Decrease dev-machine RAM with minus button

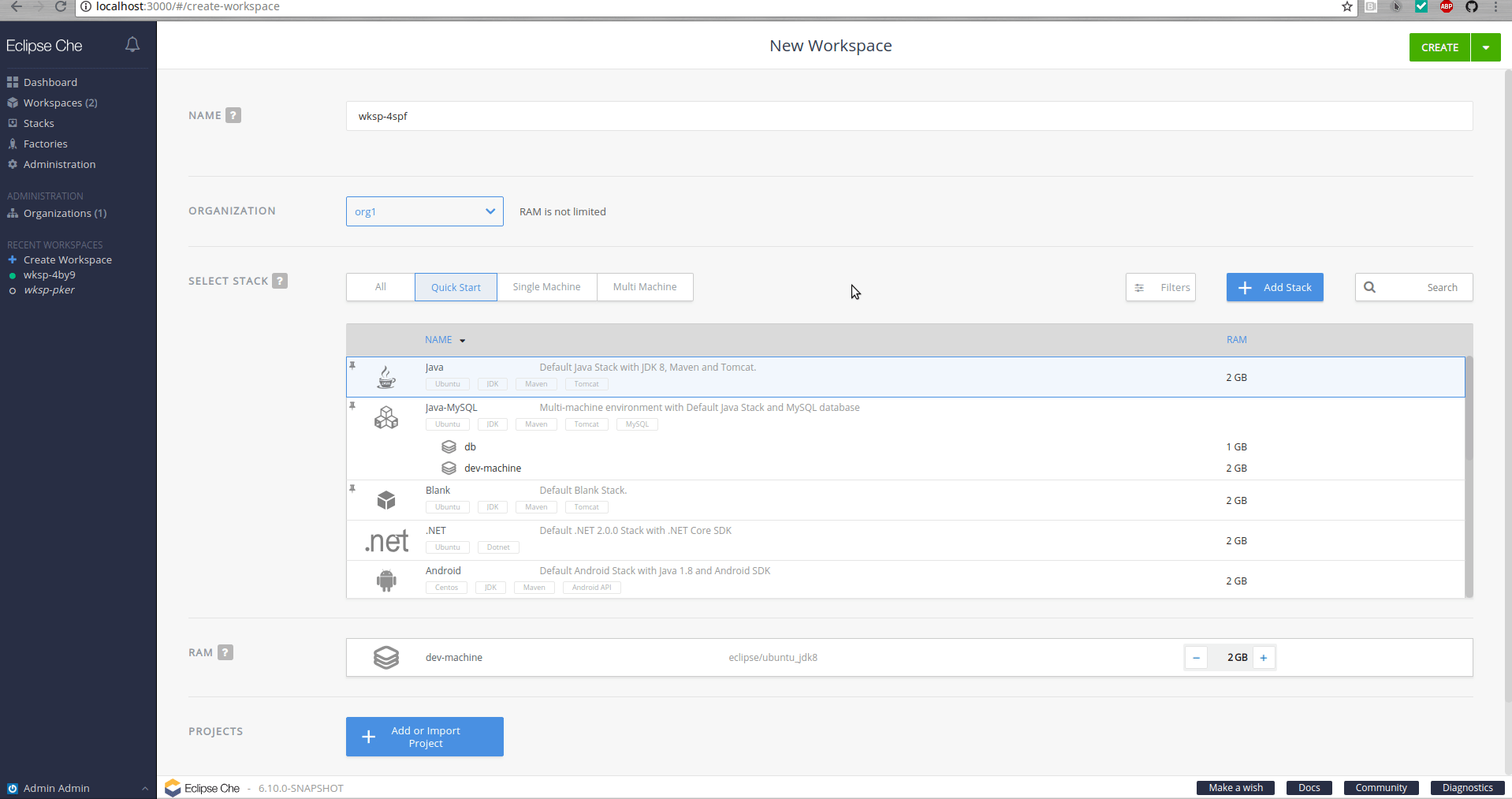point(1196,657)
